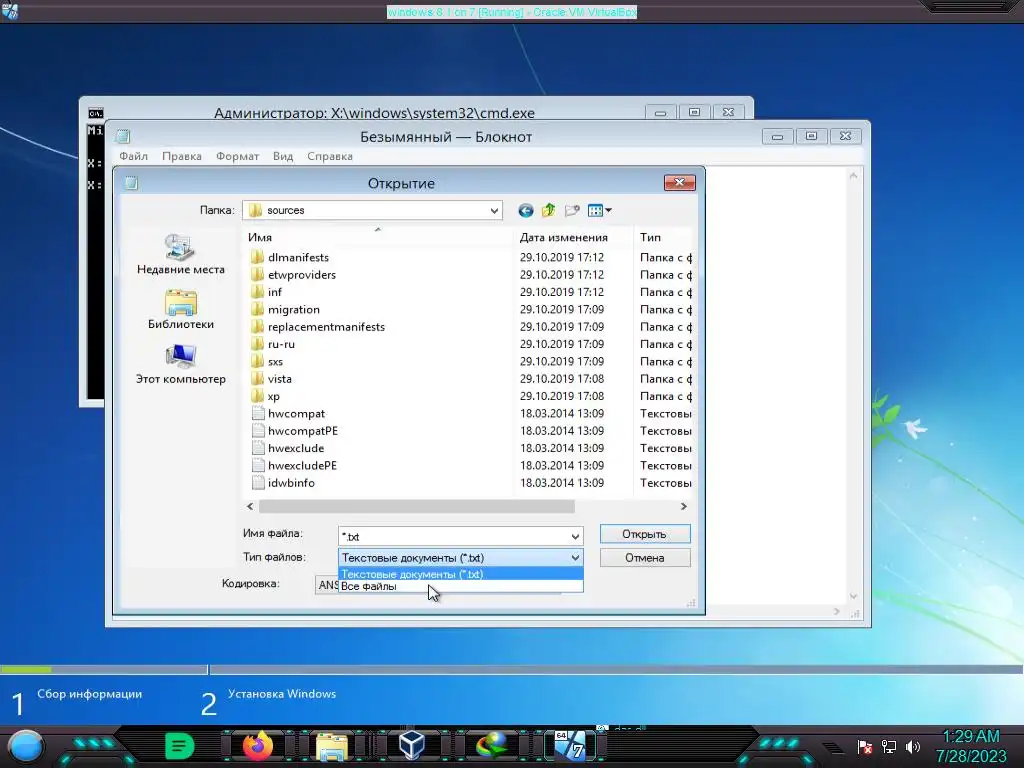Open Библиотеки in the places sidebar

click(181, 309)
